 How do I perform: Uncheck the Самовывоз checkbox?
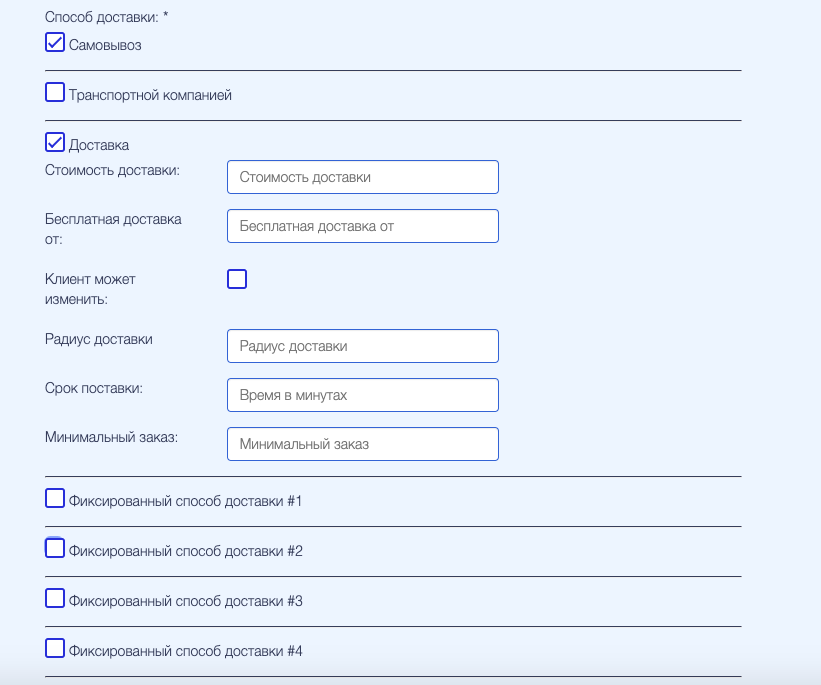pyautogui.click(x=55, y=43)
